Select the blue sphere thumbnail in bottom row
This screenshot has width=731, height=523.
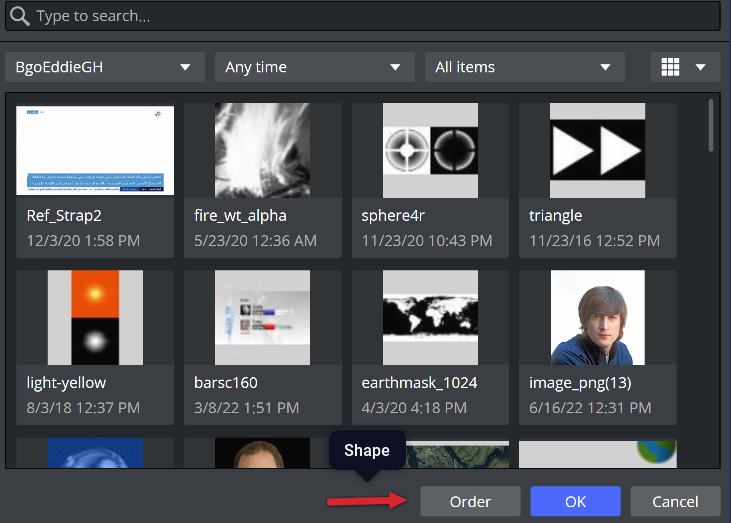pos(95,453)
